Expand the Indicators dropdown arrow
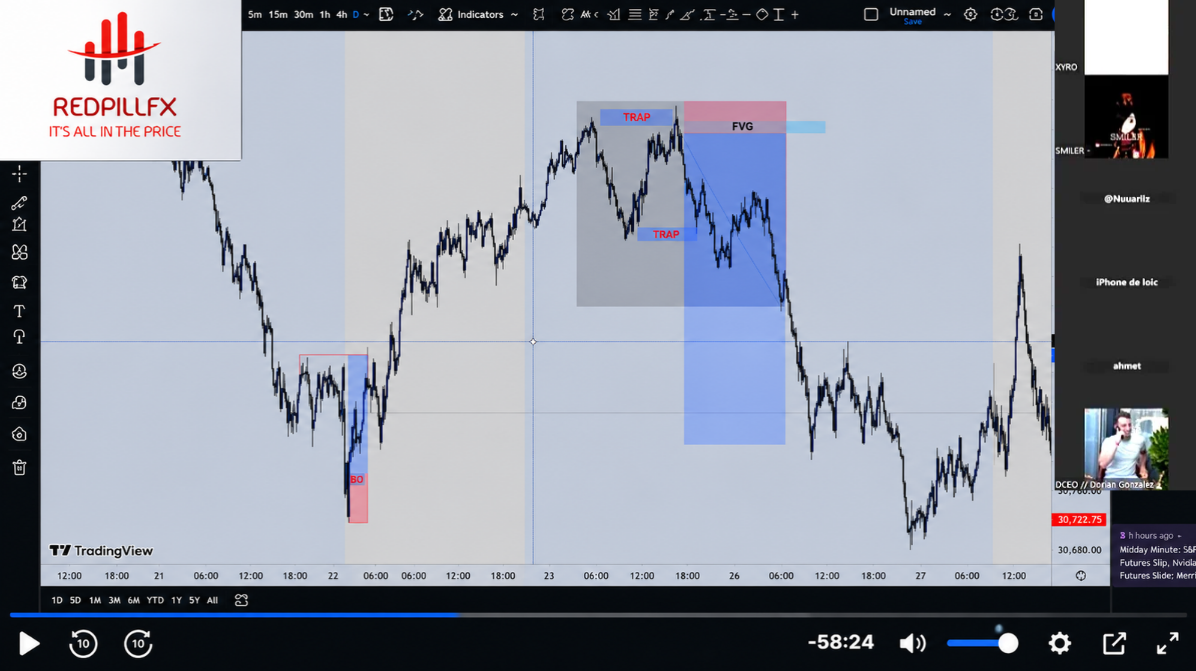The image size is (1196, 671). click(x=515, y=14)
